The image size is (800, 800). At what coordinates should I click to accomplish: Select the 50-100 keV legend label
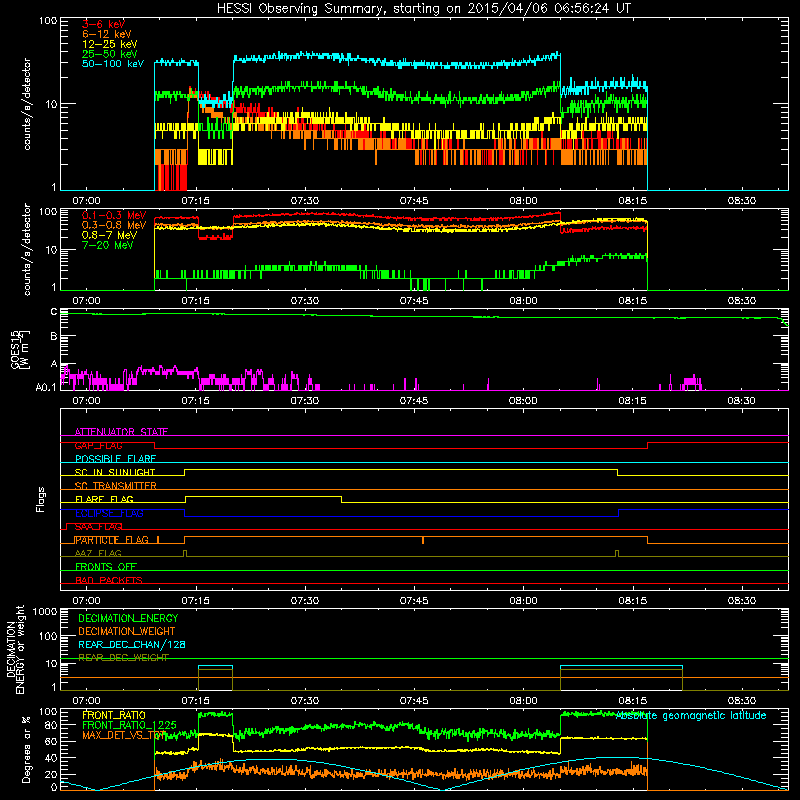(113, 64)
